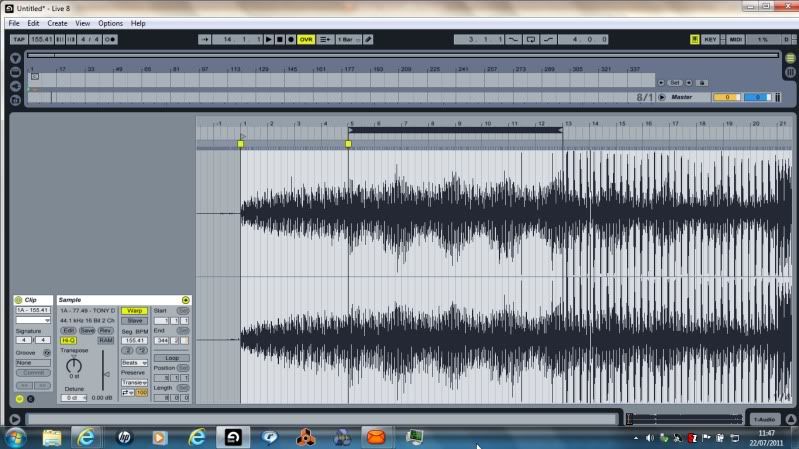Viewport: 799px width, 449px height.
Task: Click the Transpose knob
Action: click(73, 367)
